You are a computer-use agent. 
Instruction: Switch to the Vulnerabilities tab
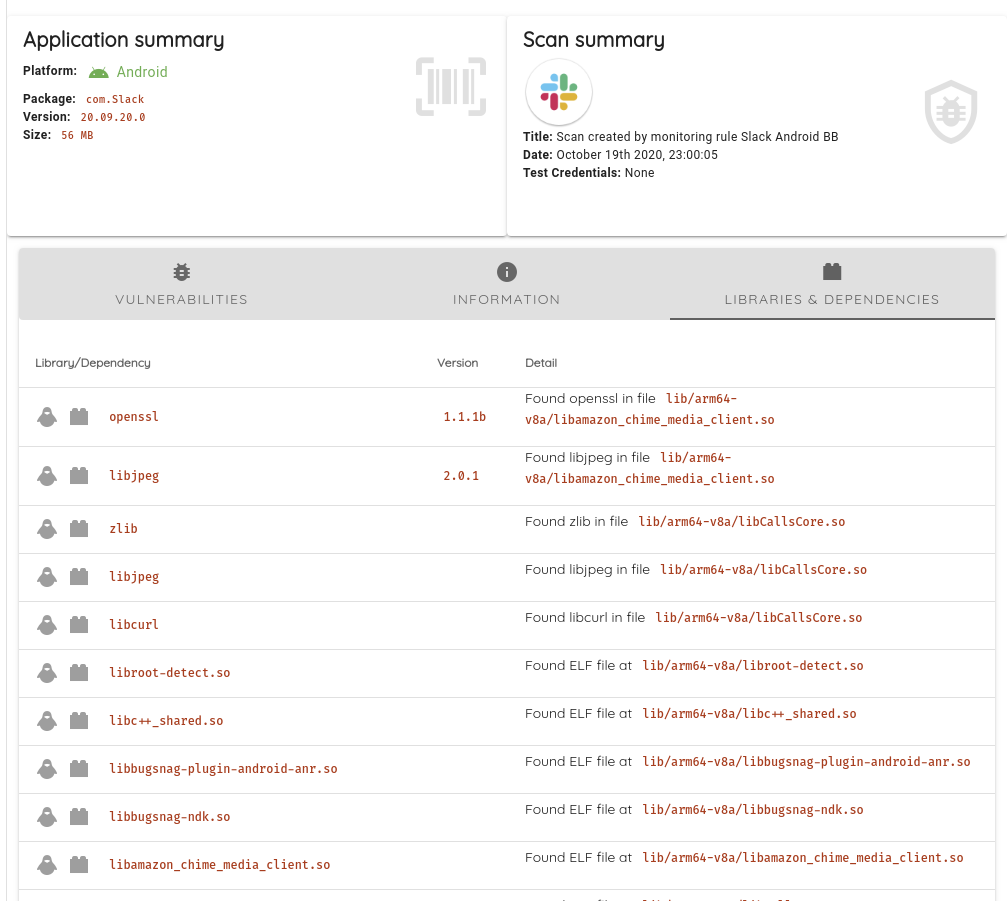182,284
